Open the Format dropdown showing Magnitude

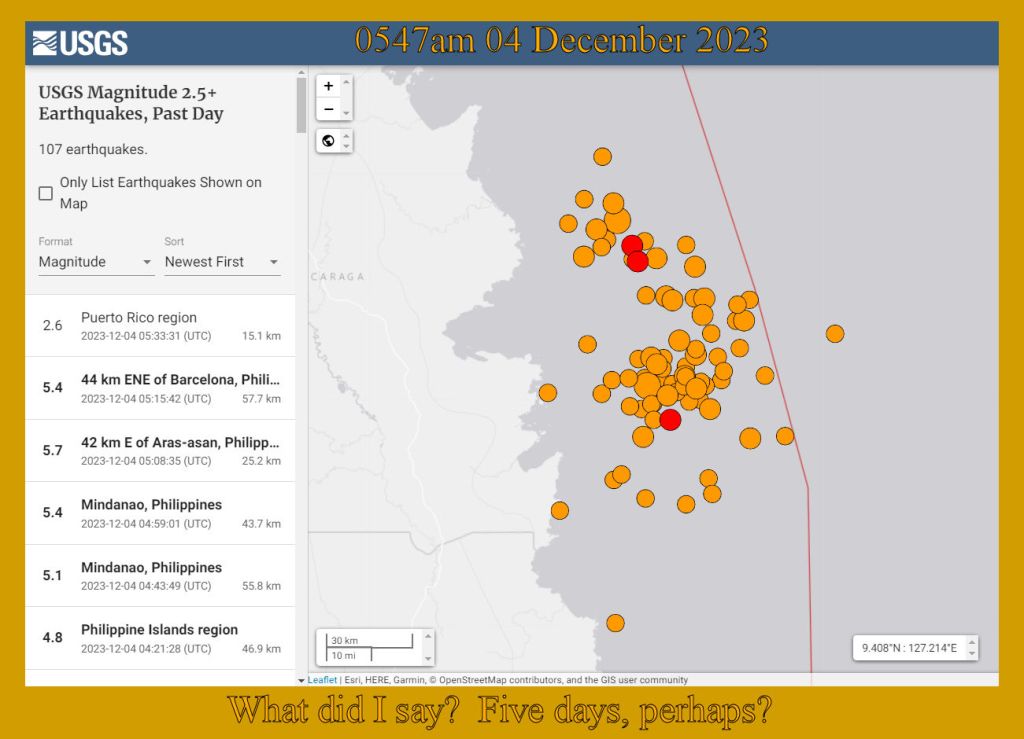tap(96, 262)
